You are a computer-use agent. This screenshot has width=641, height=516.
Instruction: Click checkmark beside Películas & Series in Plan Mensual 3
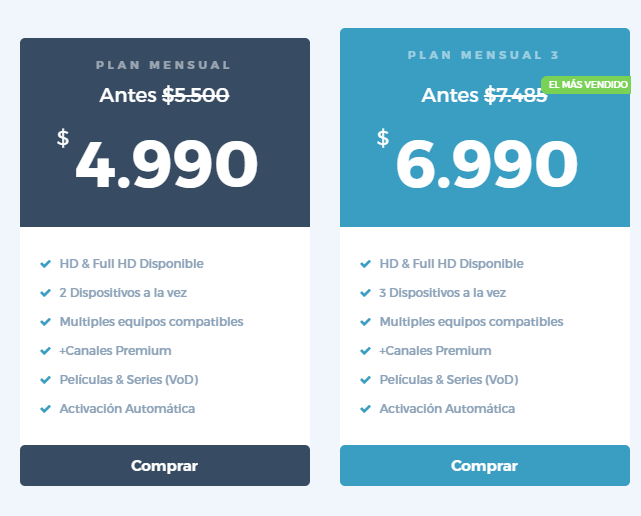click(365, 380)
